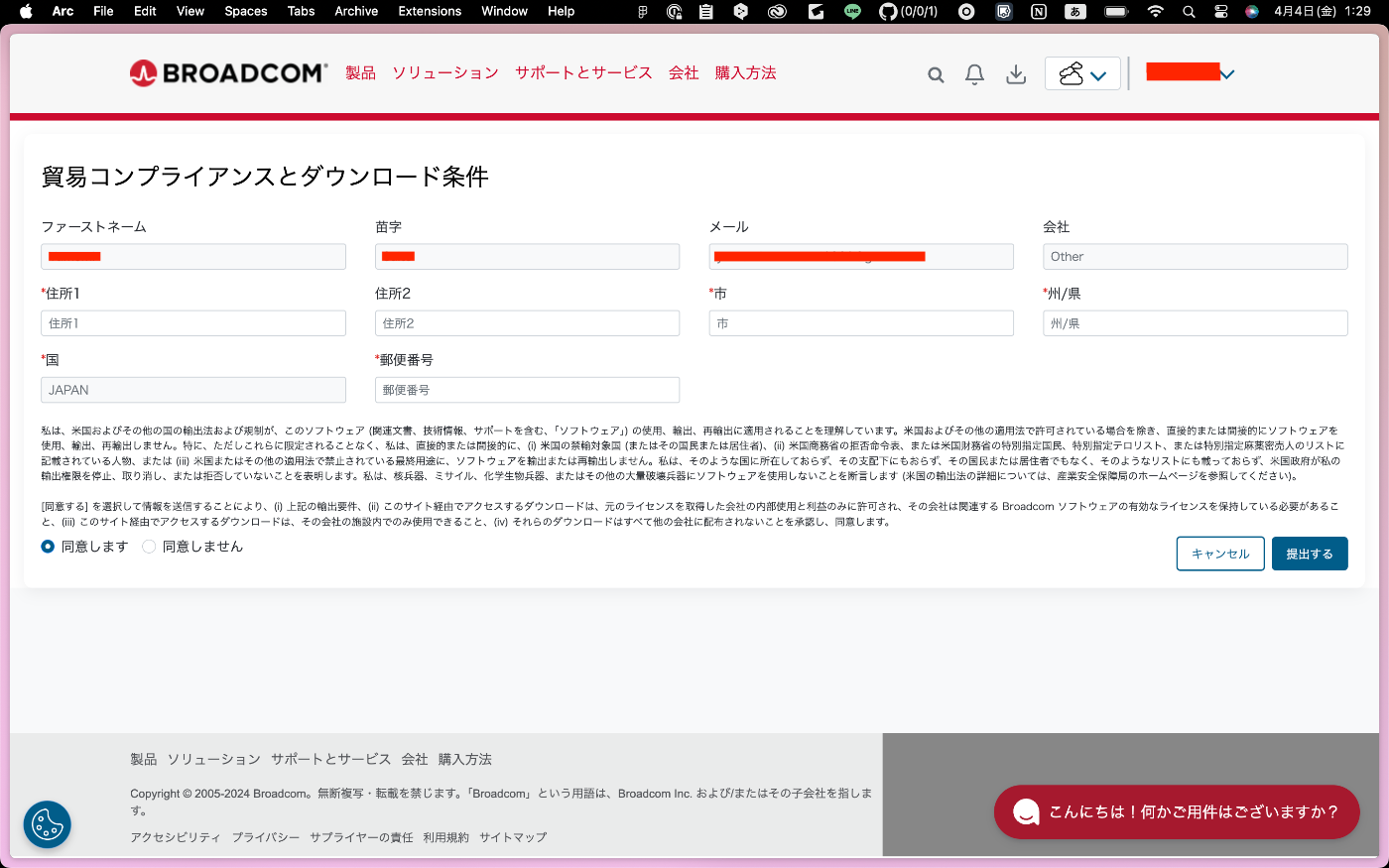Click the 提出する submit button
Image resolution: width=1389 pixels, height=868 pixels.
(x=1310, y=554)
